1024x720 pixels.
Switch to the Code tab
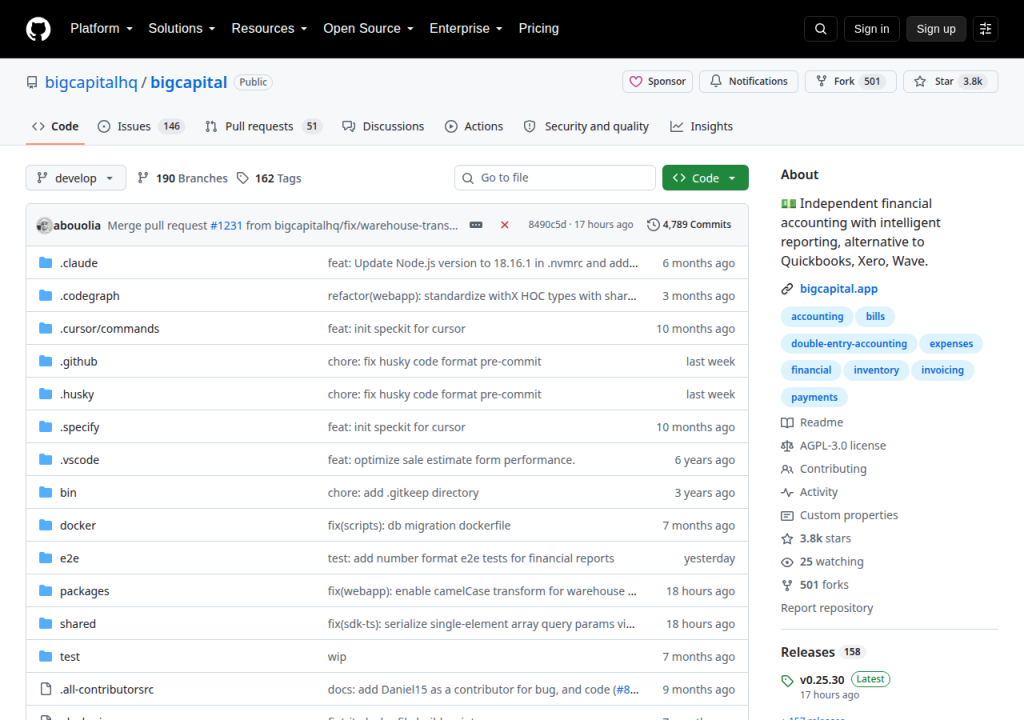[x=56, y=126]
